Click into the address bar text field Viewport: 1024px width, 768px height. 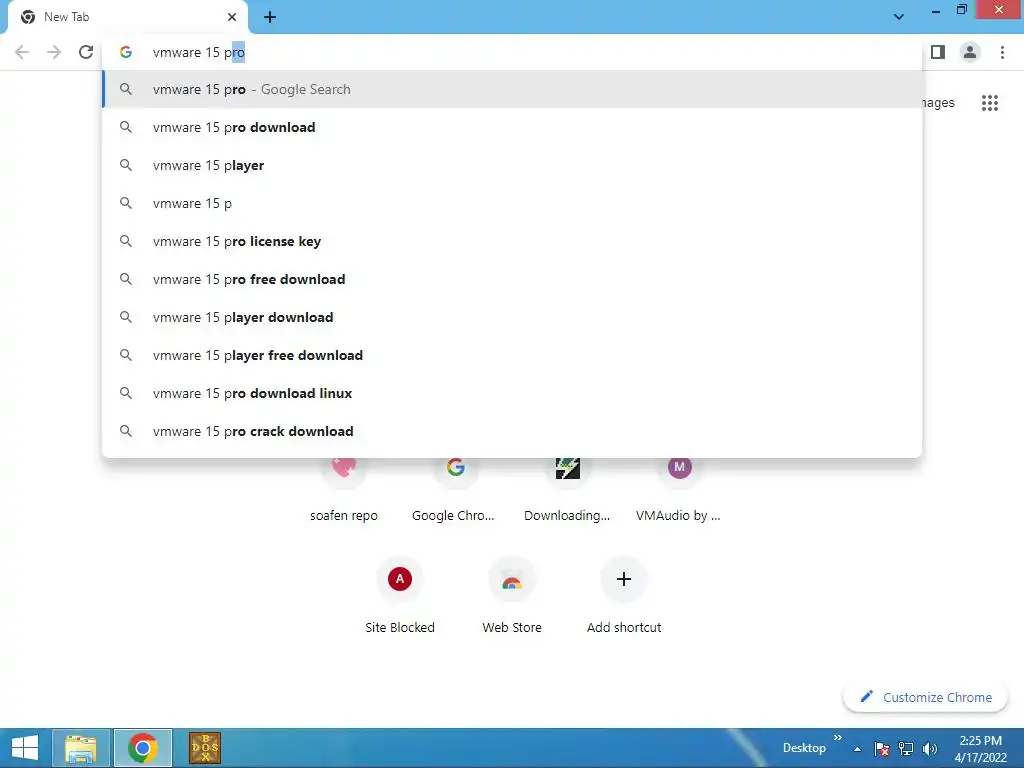512,52
